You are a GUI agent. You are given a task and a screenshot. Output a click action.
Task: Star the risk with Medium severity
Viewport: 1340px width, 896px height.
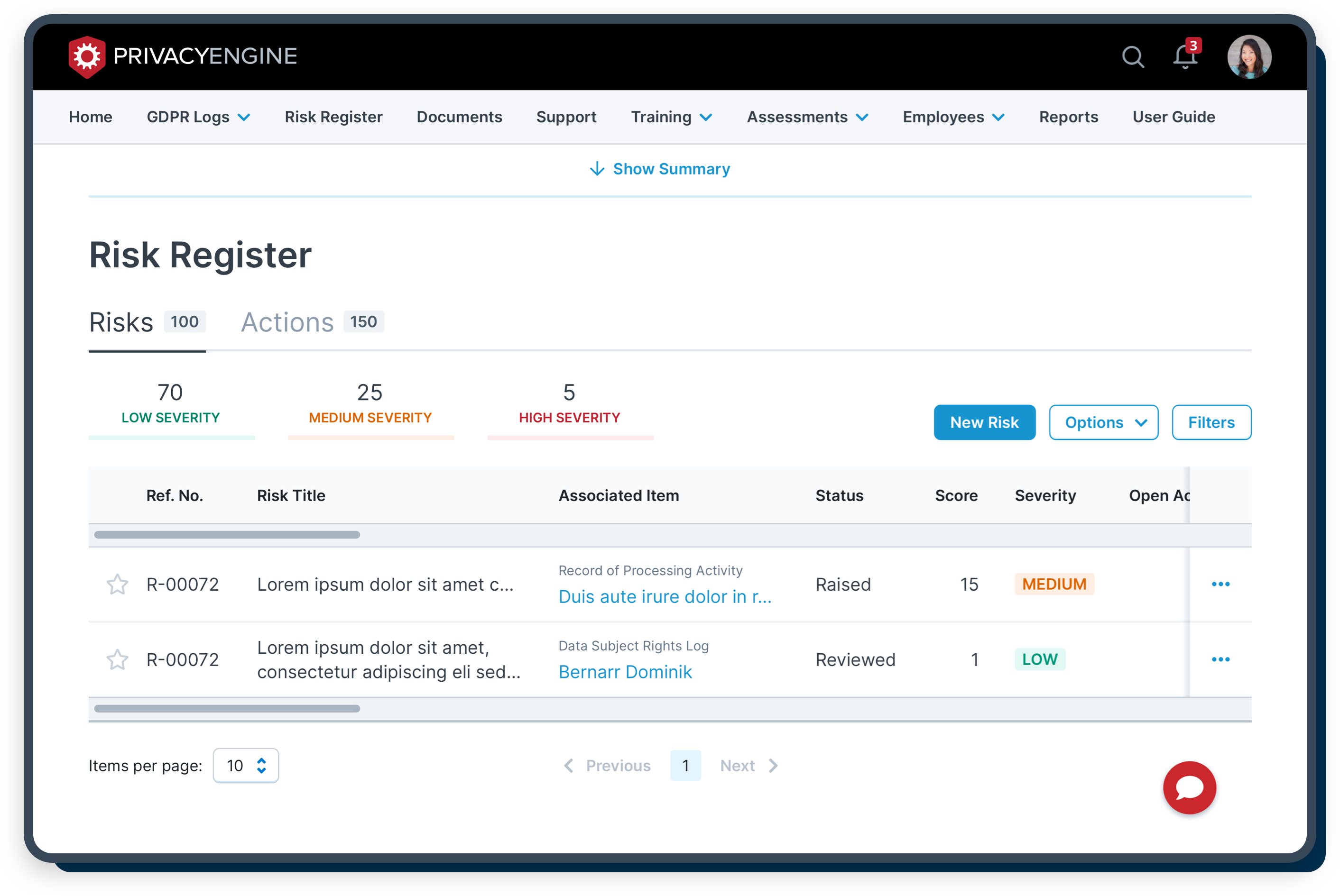pos(117,584)
